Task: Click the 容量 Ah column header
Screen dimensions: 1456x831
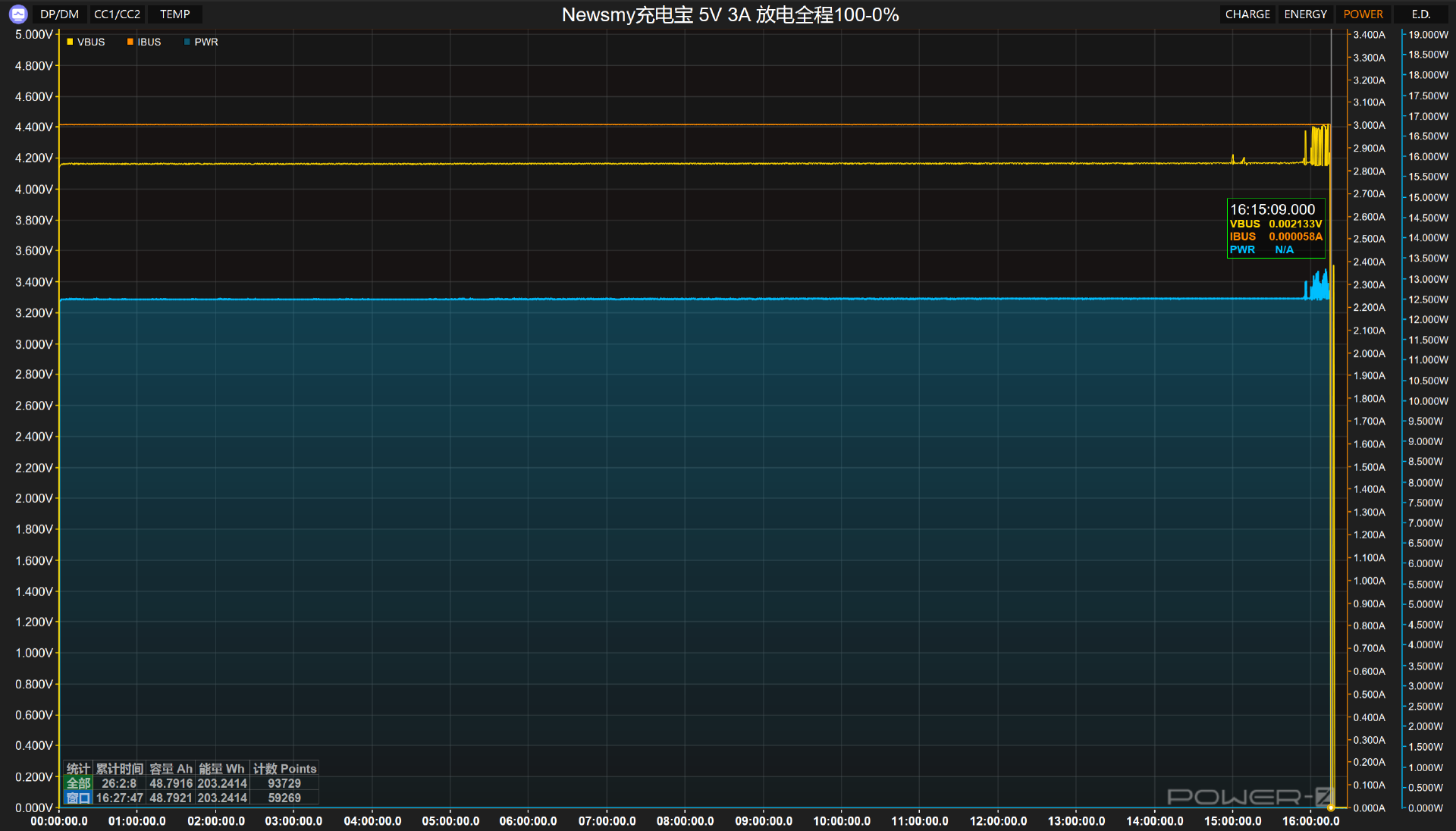Action: 171,769
